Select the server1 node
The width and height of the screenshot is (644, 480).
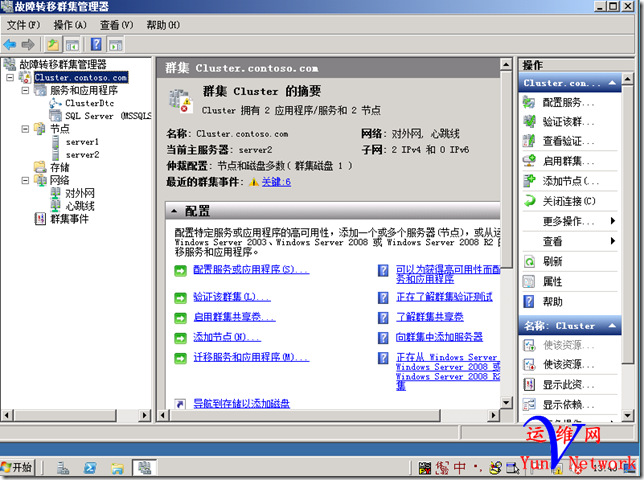pos(82,142)
